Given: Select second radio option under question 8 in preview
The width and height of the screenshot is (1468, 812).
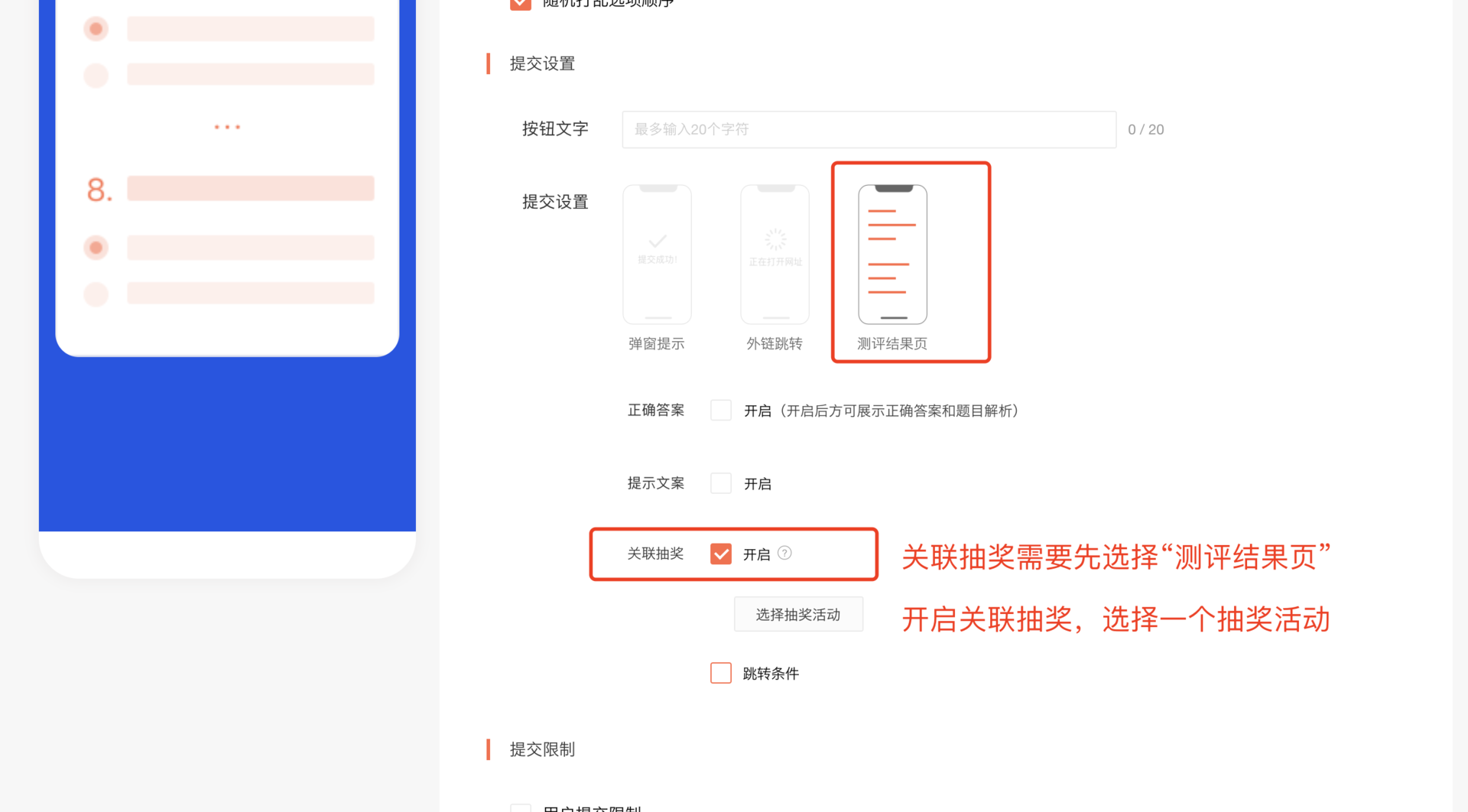Looking at the screenshot, I should 96,294.
